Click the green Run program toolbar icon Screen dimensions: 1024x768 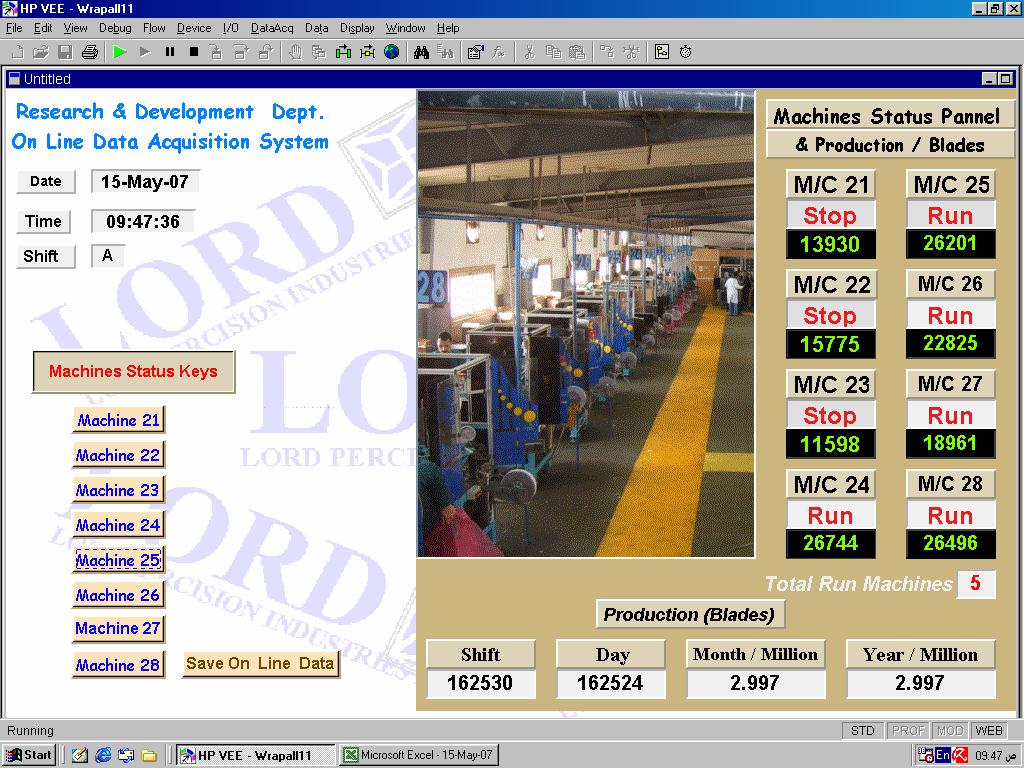tap(120, 52)
